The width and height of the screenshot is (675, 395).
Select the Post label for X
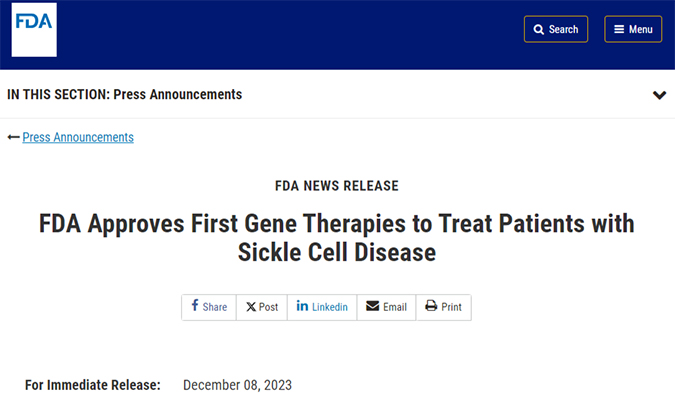pyautogui.click(x=268, y=307)
